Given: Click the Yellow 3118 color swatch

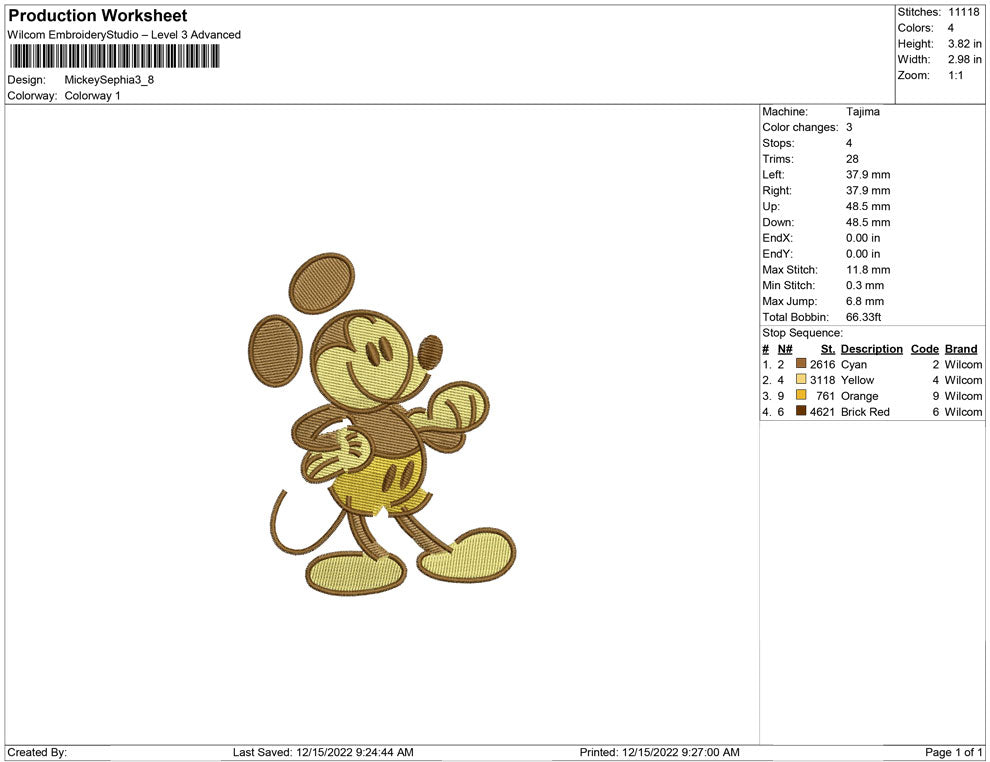Looking at the screenshot, I should (x=801, y=379).
